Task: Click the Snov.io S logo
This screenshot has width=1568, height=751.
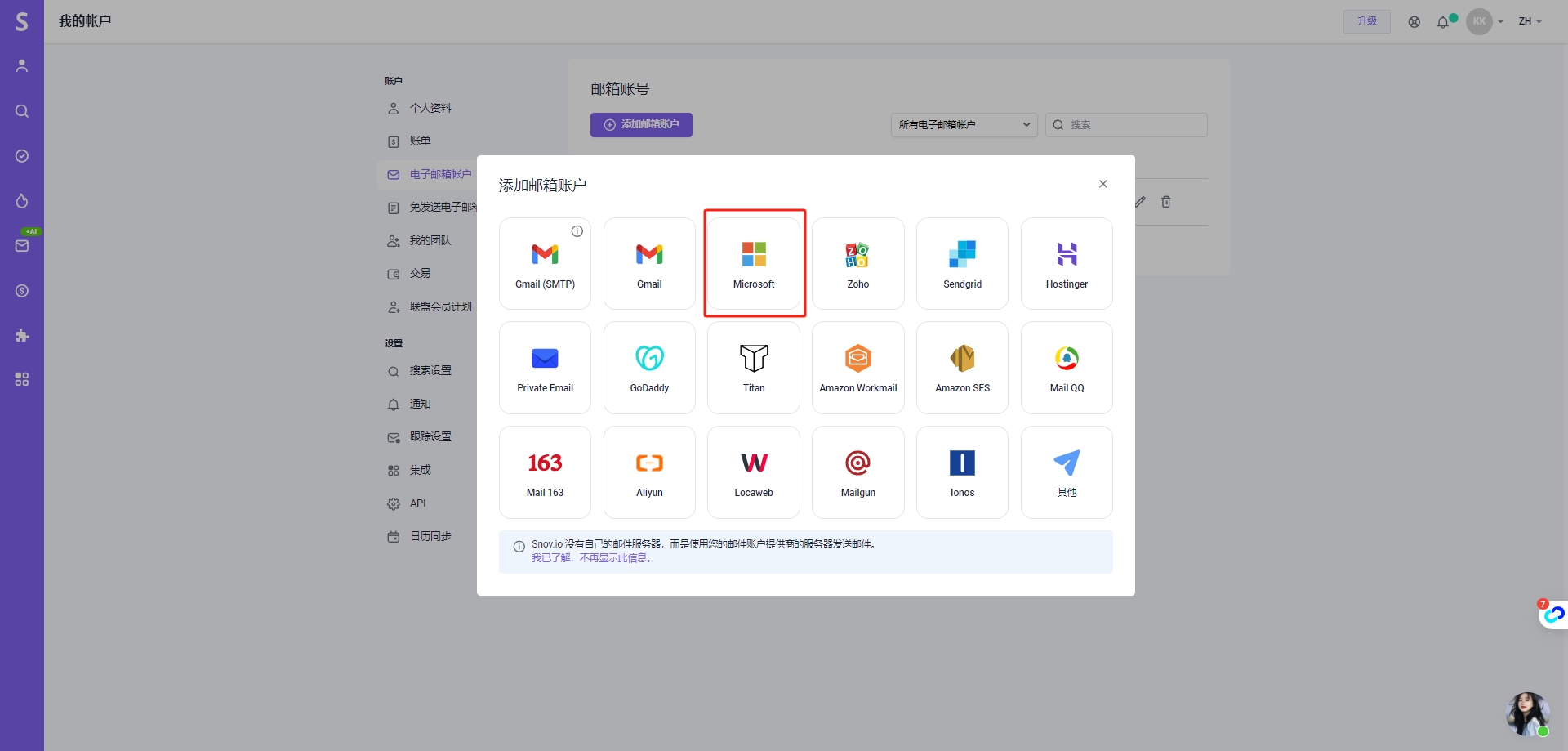Action: (x=22, y=21)
